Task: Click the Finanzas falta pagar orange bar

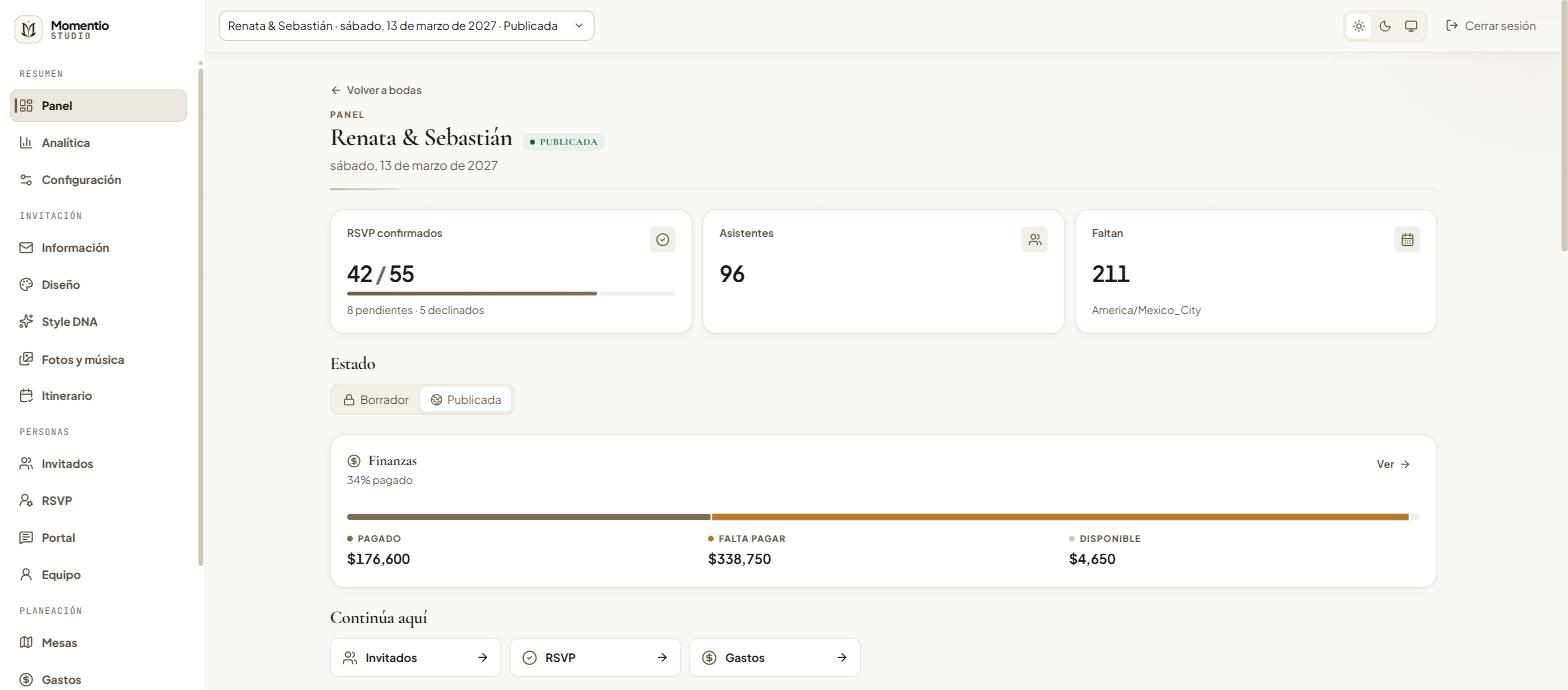Action: coord(1060,517)
